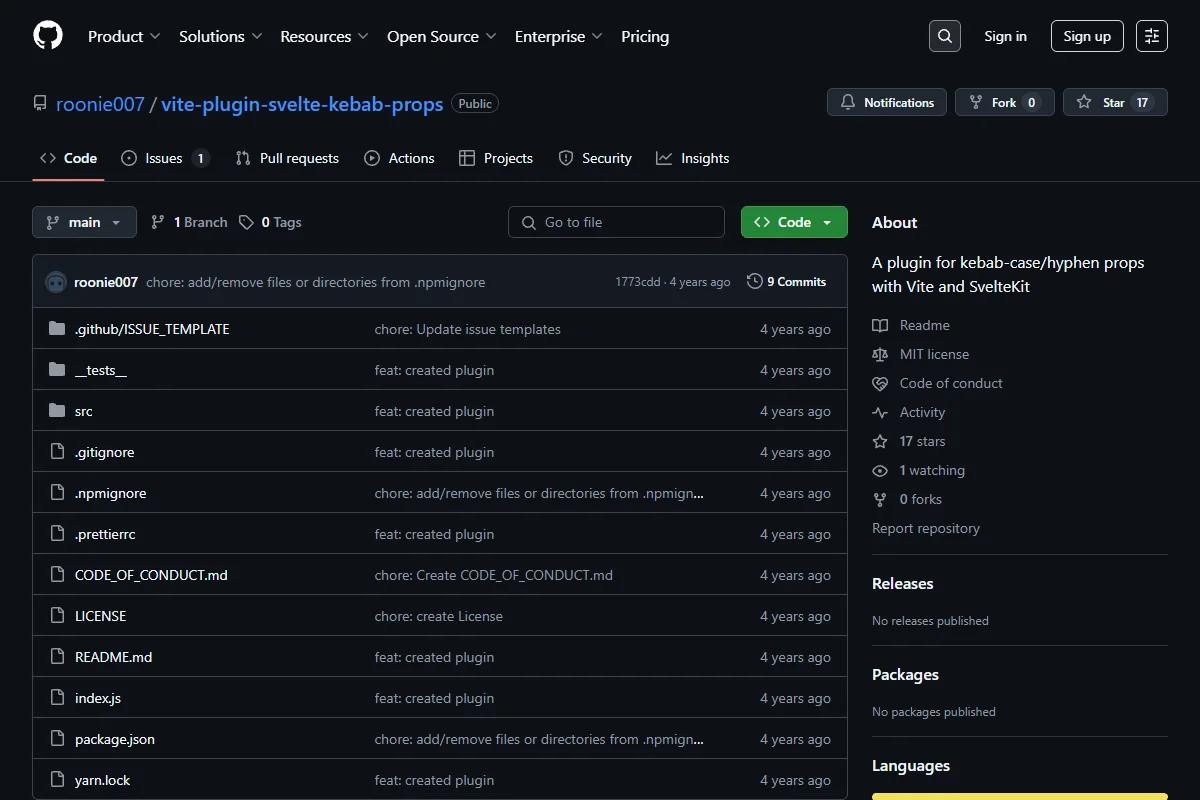Switch to the Issues tab

pyautogui.click(x=165, y=158)
